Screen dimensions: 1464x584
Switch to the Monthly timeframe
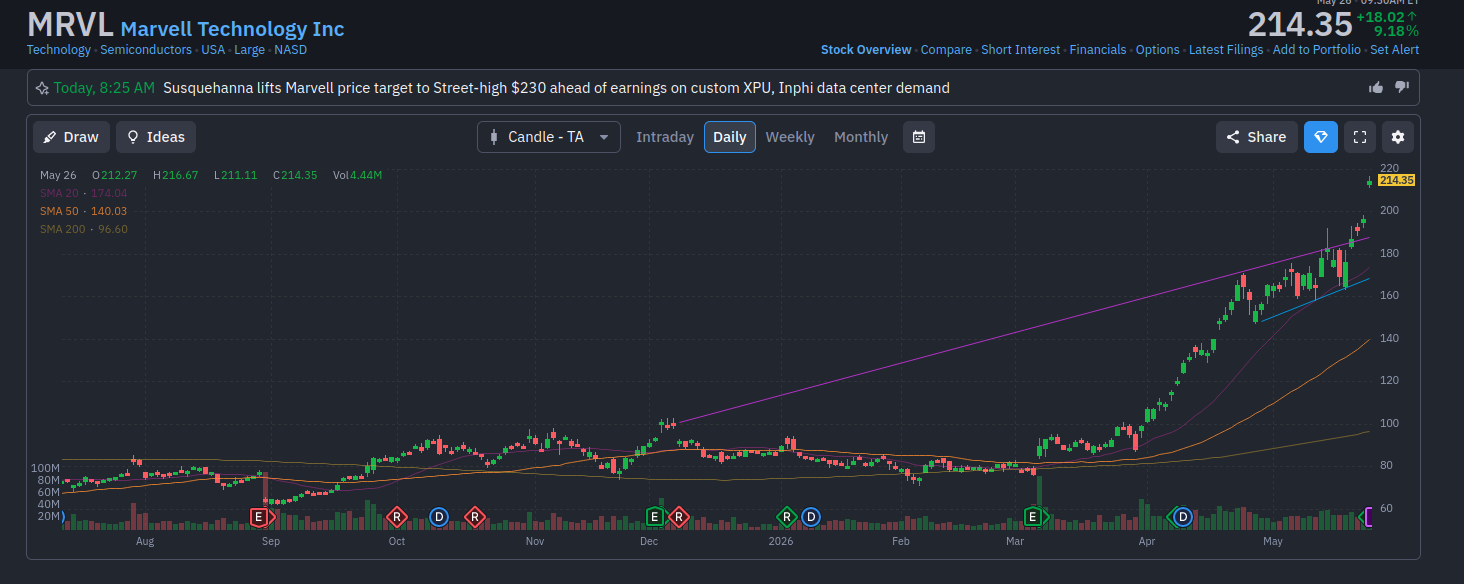point(861,137)
